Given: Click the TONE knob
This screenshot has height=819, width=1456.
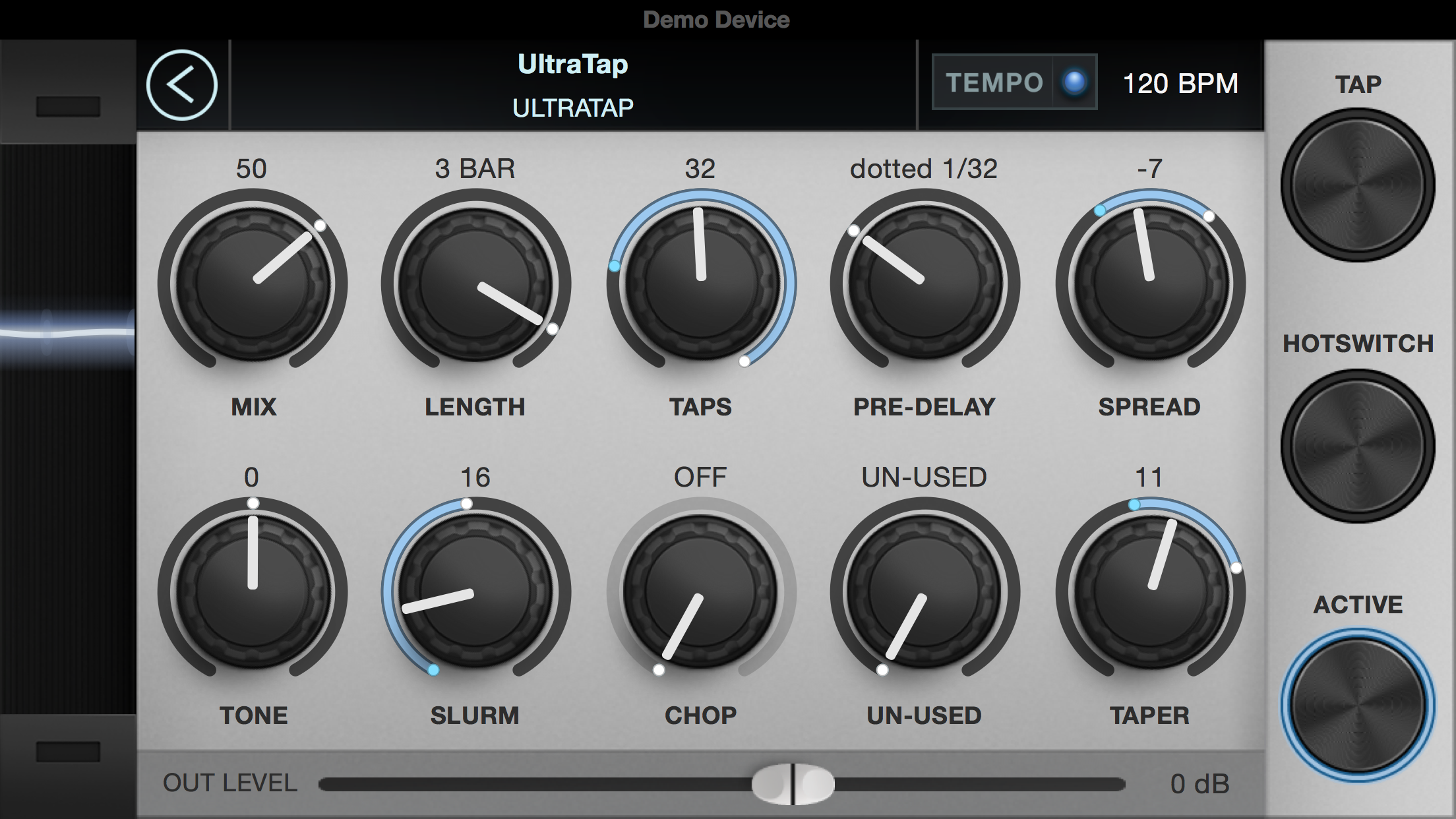Looking at the screenshot, I should click(x=253, y=591).
